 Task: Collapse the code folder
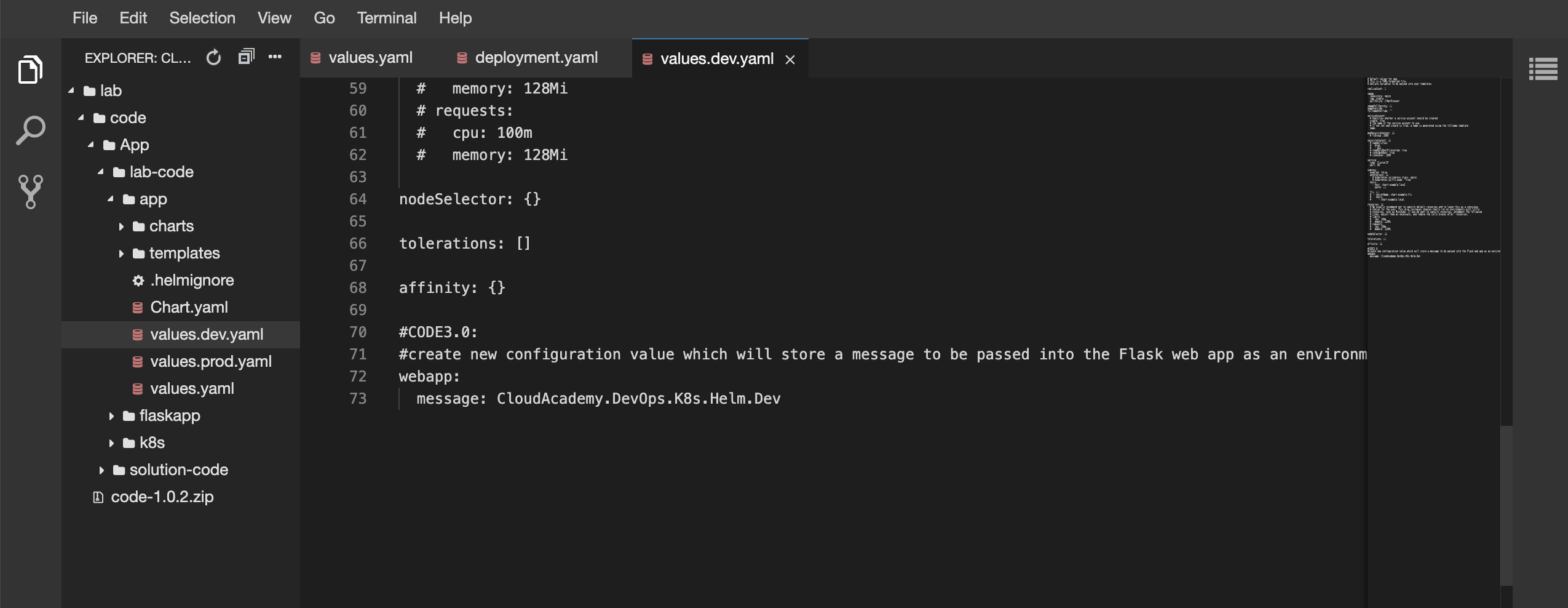click(81, 118)
